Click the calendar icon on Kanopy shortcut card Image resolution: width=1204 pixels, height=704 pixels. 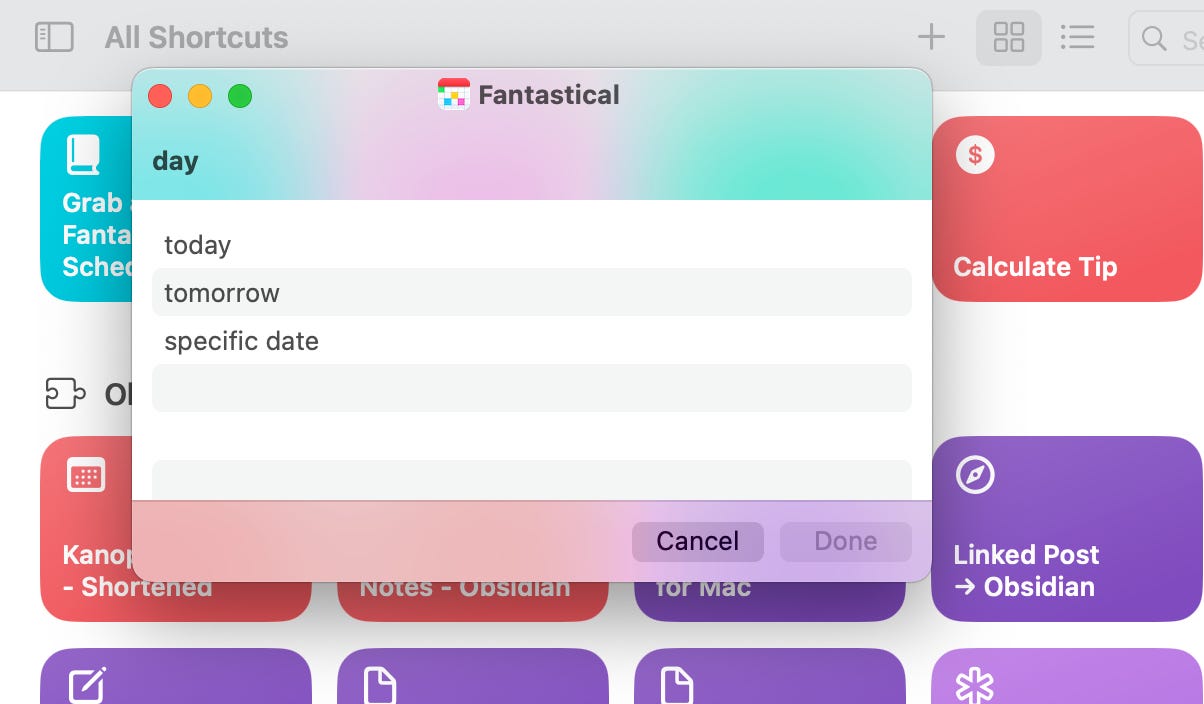tap(85, 475)
